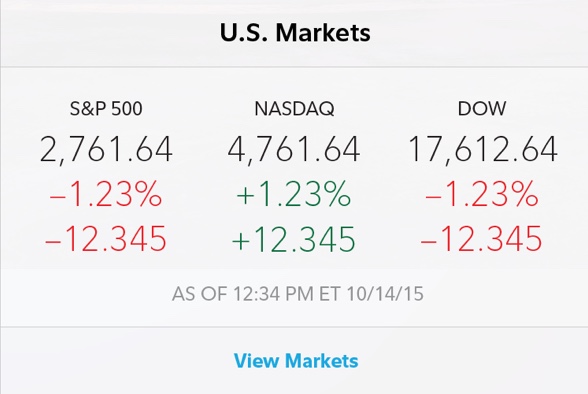
Task: Select the NASDAQ index label
Action: point(294,109)
